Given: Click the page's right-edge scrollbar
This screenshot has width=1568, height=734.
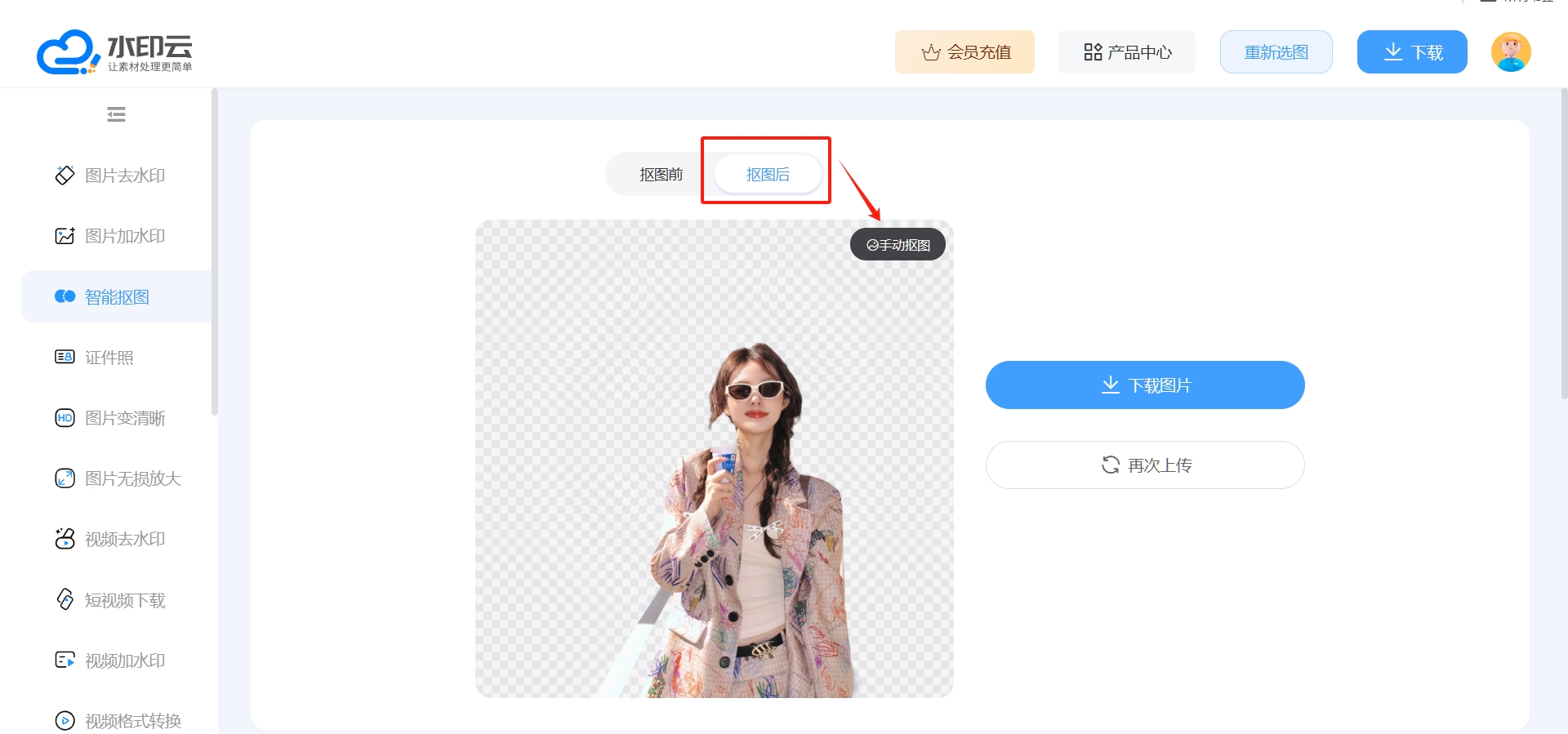Looking at the screenshot, I should (1565, 243).
